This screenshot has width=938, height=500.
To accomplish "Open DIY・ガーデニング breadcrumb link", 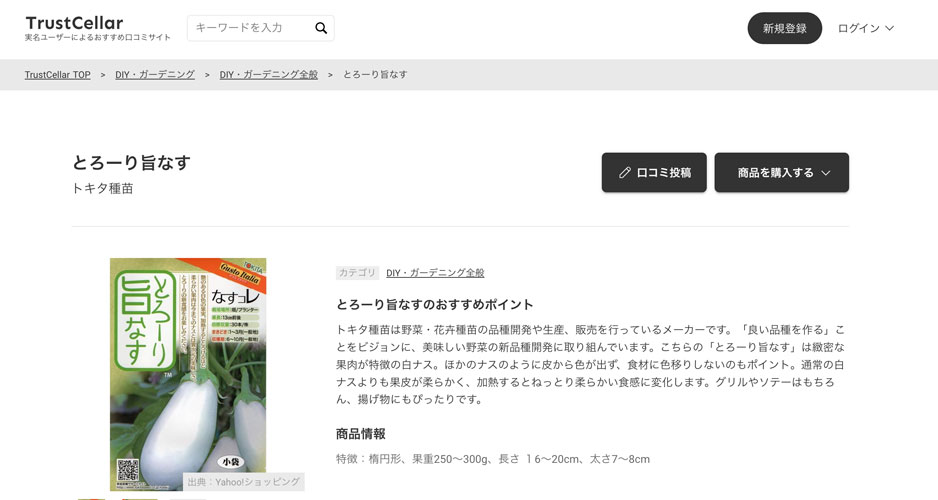I will [155, 75].
